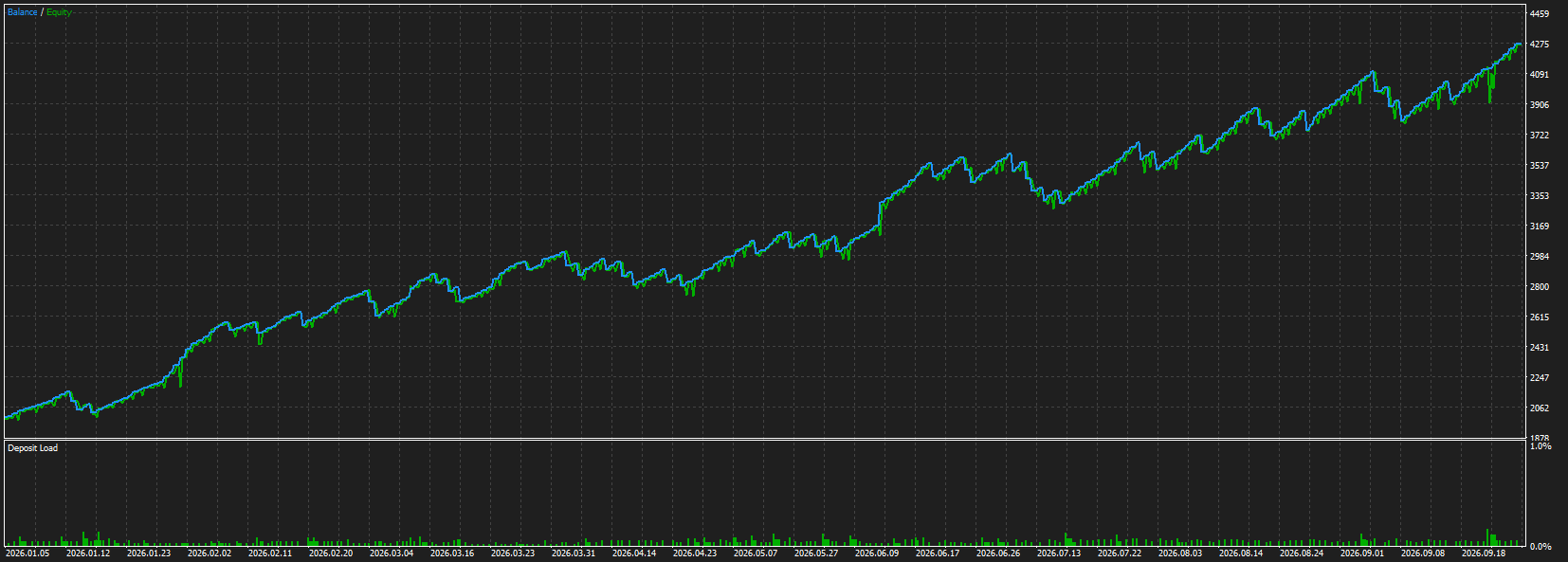This screenshot has height=562, width=1568.
Task: Select the 2247 axis value
Action: pos(1540,378)
